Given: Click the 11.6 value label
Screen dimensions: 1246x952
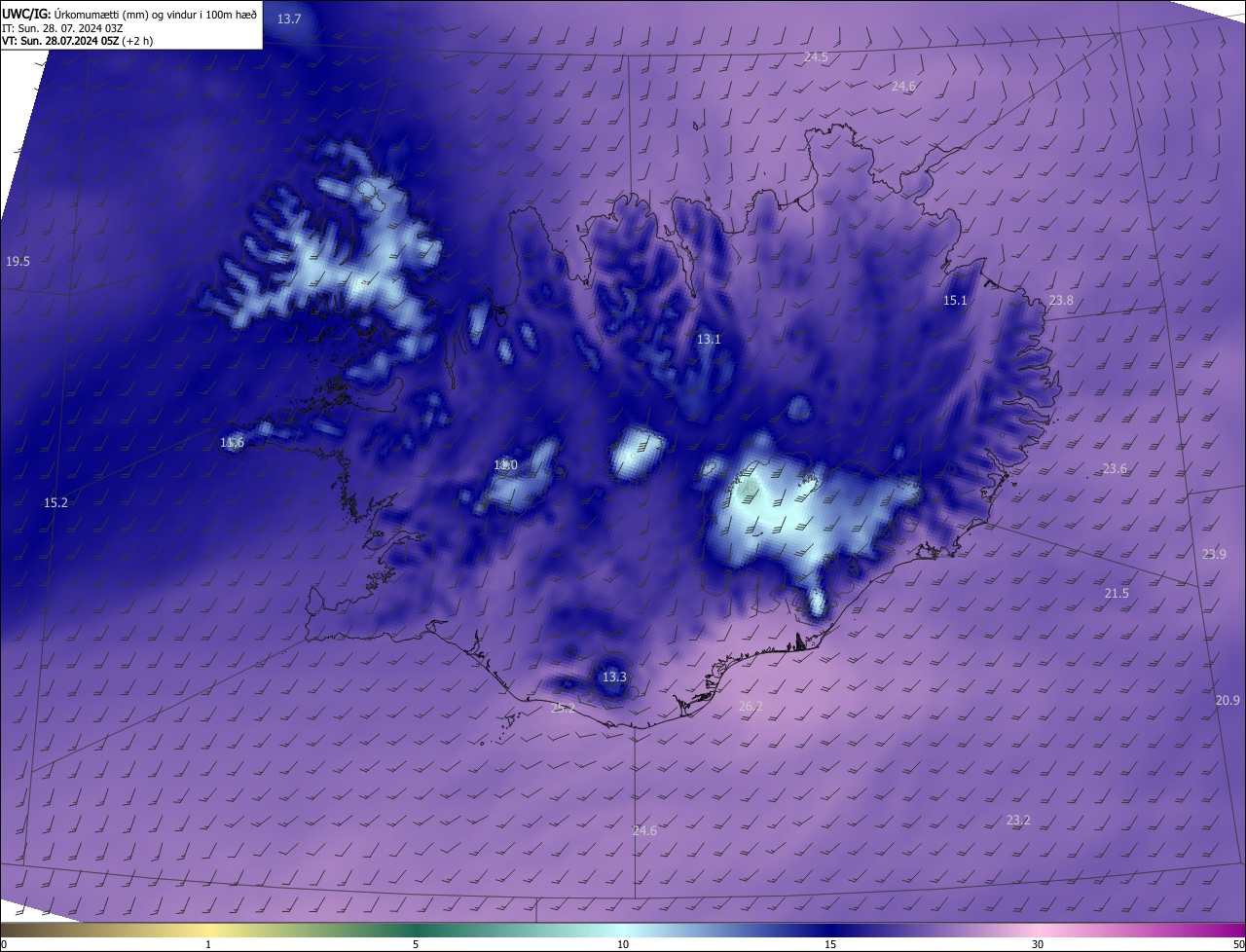Looking at the screenshot, I should click(232, 443).
